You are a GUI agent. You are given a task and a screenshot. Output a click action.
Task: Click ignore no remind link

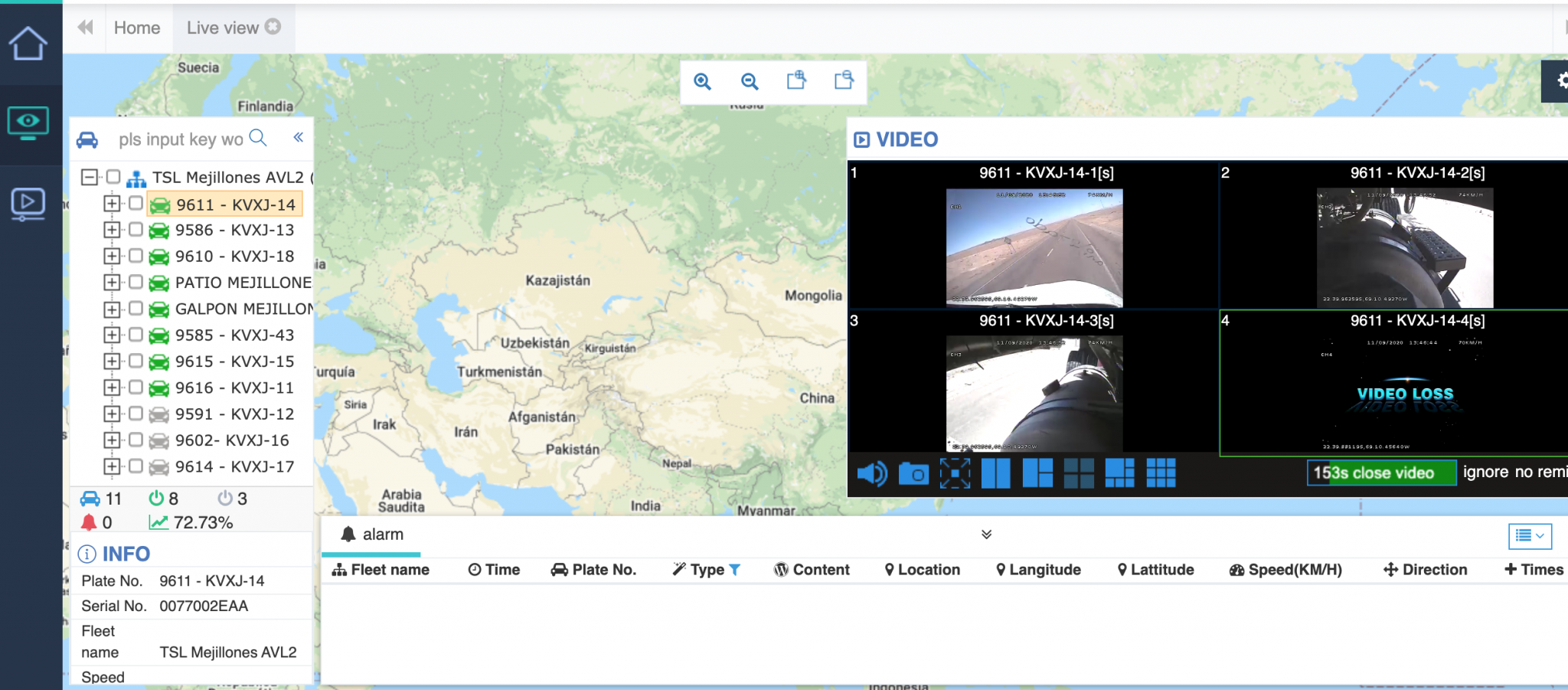(x=1514, y=472)
